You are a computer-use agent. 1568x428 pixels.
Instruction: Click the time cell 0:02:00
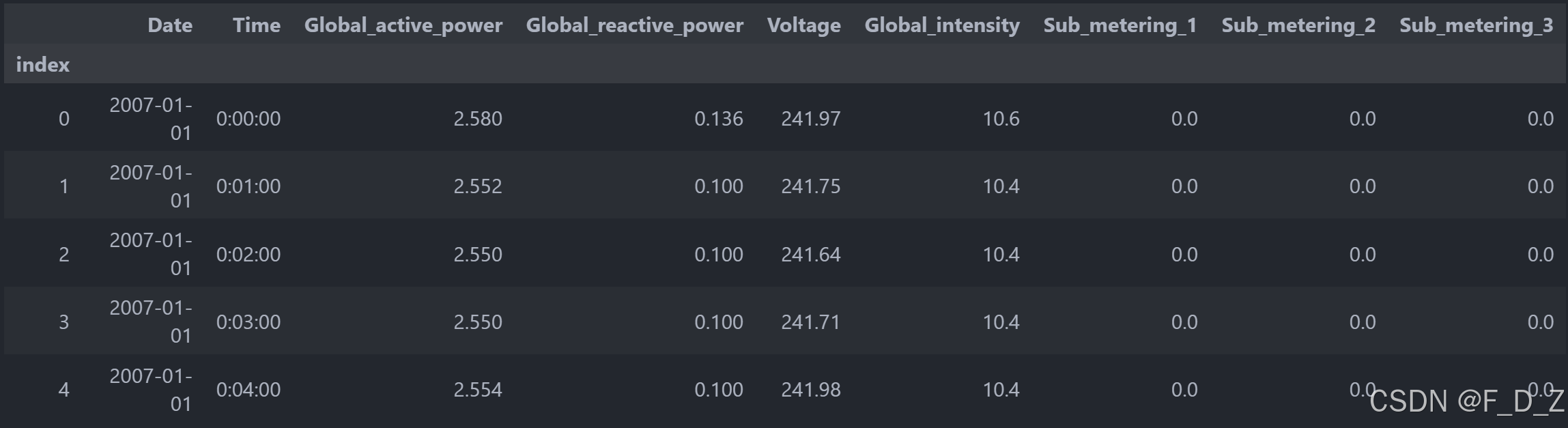(x=248, y=255)
